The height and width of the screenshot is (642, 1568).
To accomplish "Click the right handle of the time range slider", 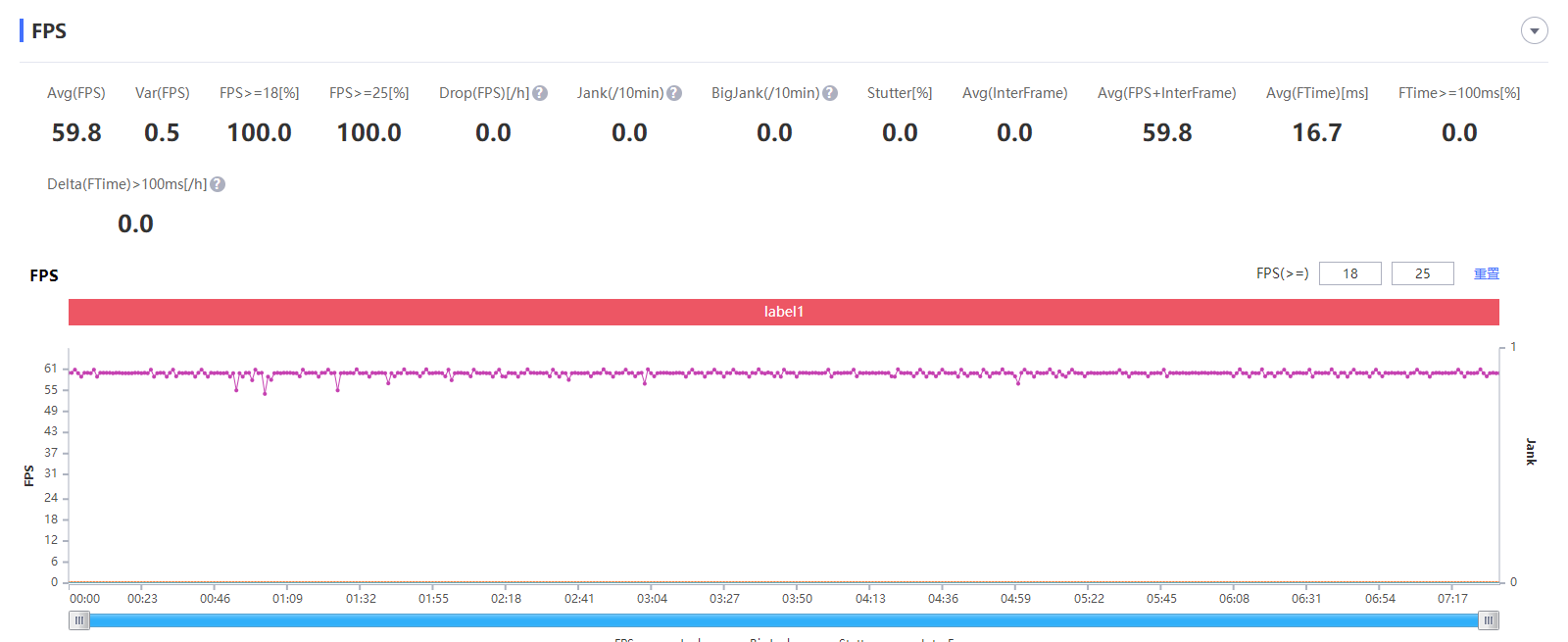I will 1488,620.
